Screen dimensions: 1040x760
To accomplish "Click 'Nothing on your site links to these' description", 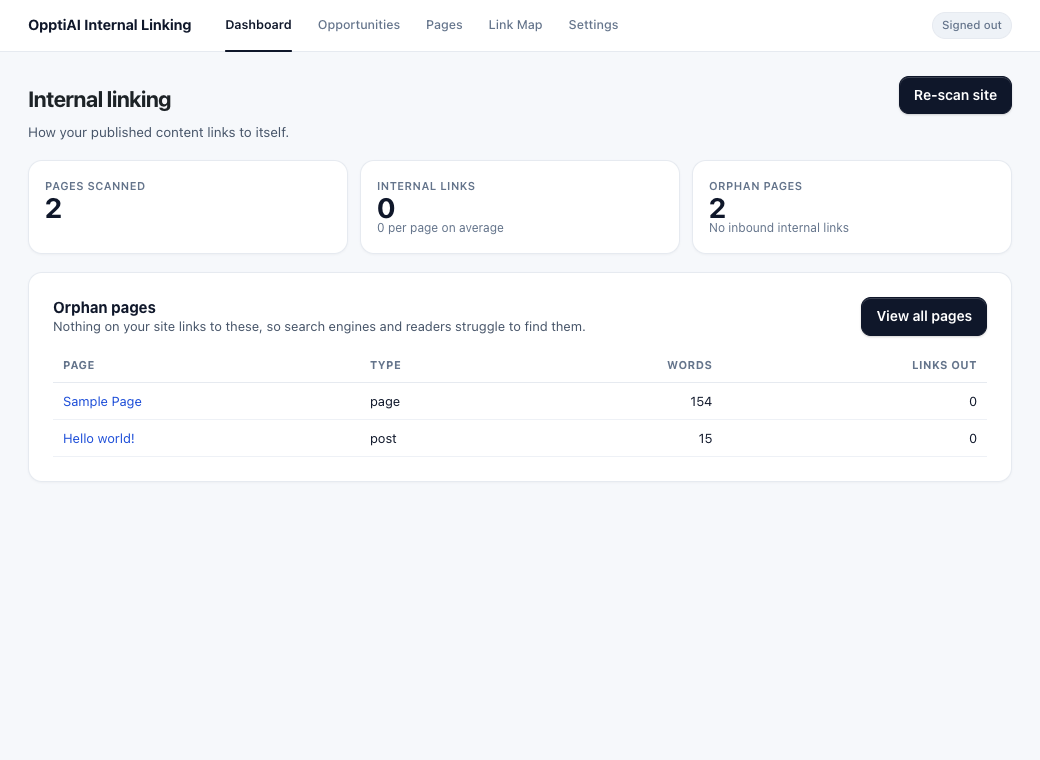I will (x=319, y=326).
